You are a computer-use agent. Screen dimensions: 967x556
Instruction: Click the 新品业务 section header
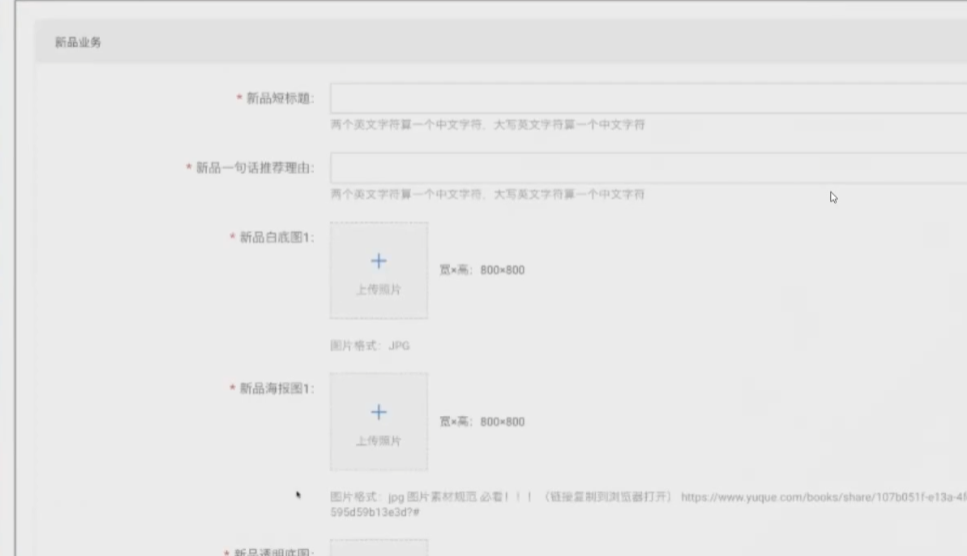(x=78, y=43)
